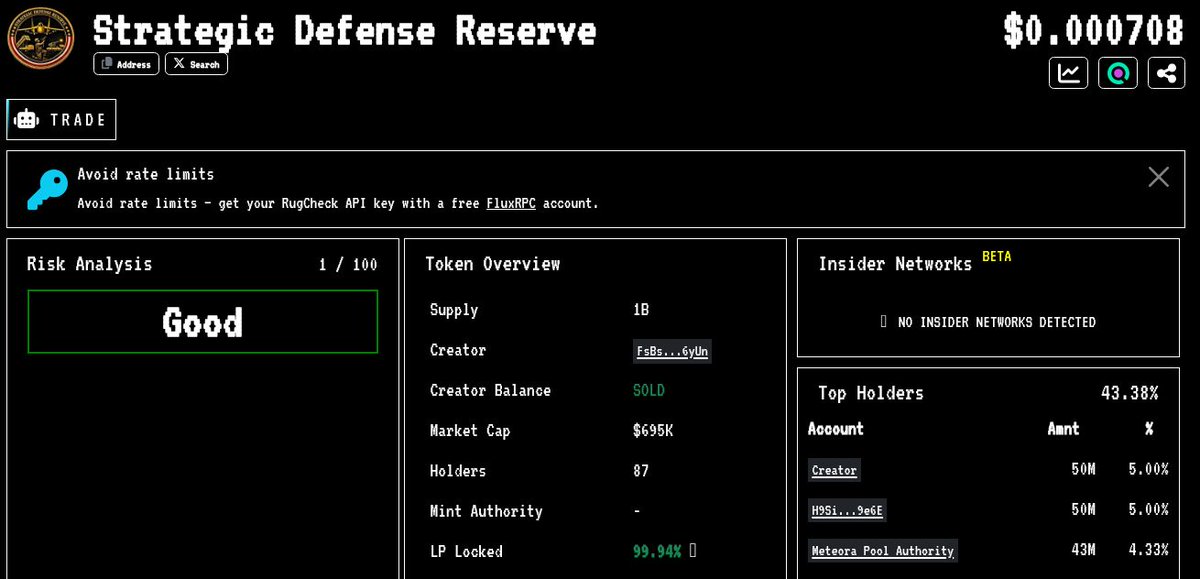
Task: Click the Strategic Defense Reserve title
Action: click(x=345, y=30)
